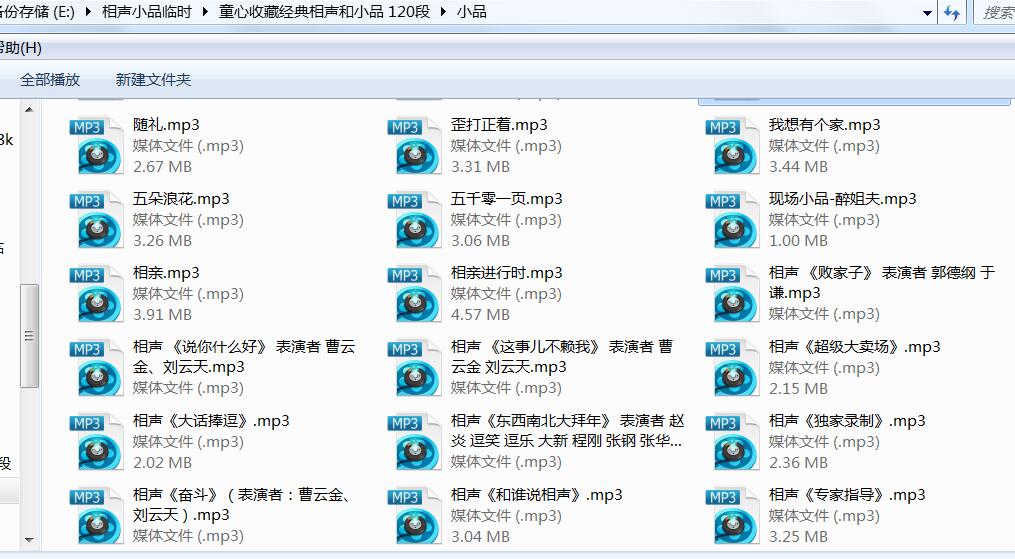Click the 3.44 MB size under 我想有个家.mp3
The height and width of the screenshot is (559, 1015).
point(798,167)
